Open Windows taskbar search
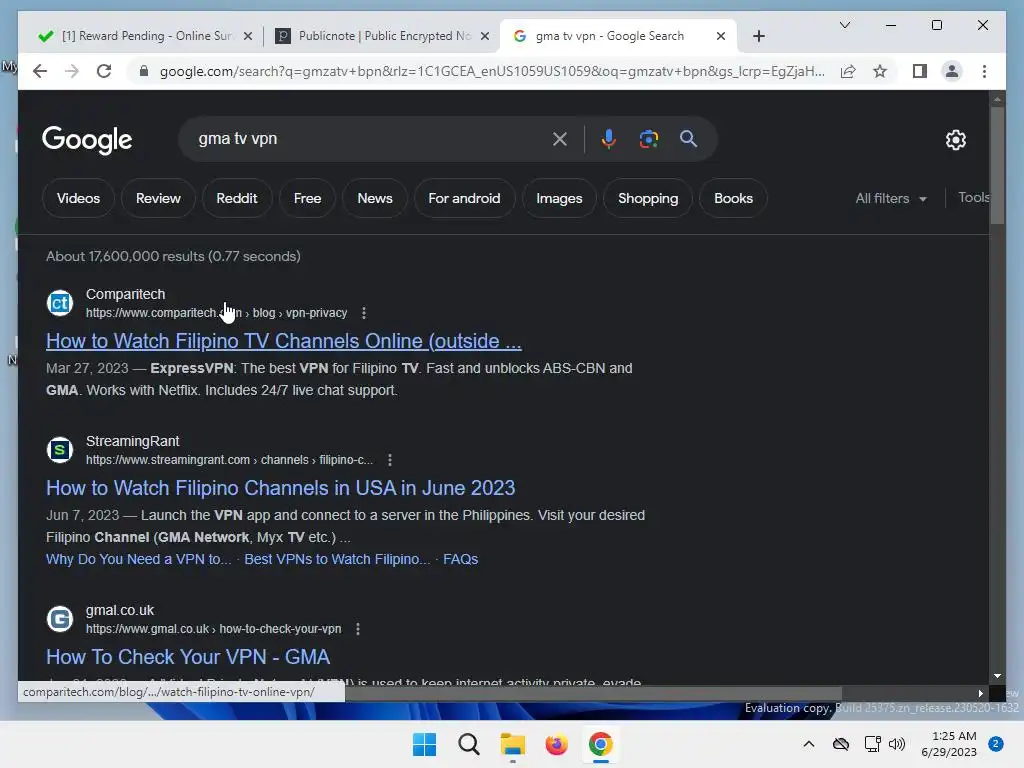This screenshot has width=1024, height=768. [x=468, y=744]
